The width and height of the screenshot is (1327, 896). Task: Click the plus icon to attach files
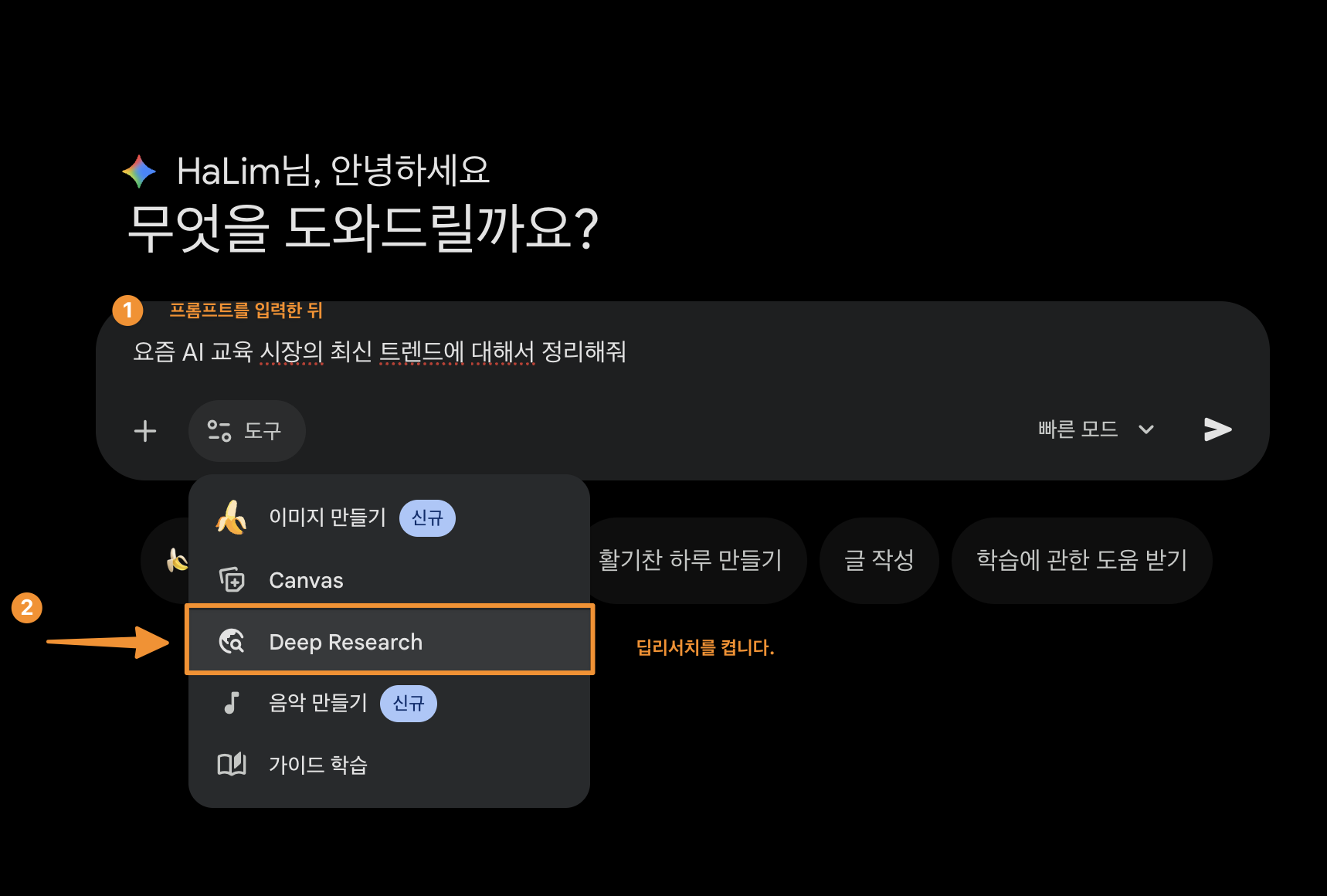point(145,430)
